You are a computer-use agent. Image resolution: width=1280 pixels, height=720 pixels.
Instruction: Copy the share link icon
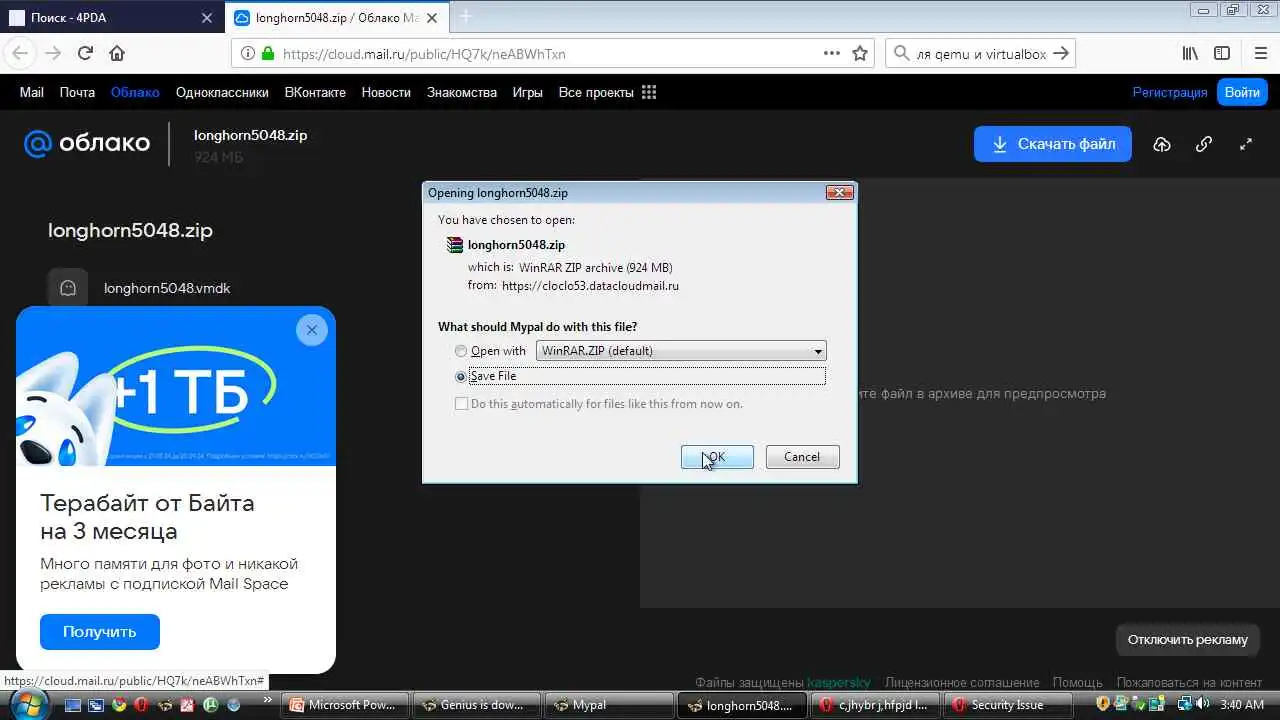[x=1204, y=144]
